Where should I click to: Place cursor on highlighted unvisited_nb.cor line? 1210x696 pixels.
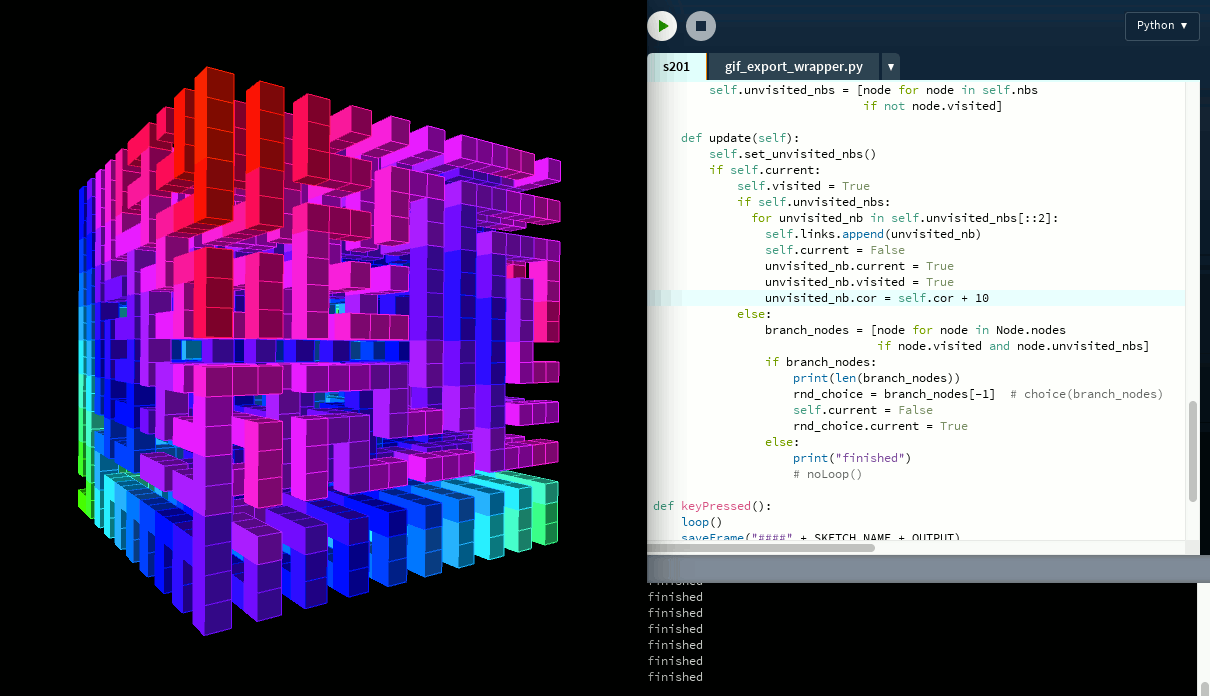pyautogui.click(x=877, y=298)
